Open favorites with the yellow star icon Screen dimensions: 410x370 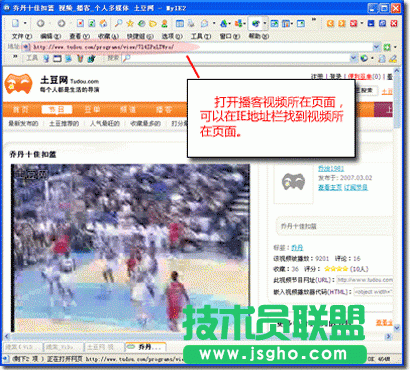pos(130,23)
